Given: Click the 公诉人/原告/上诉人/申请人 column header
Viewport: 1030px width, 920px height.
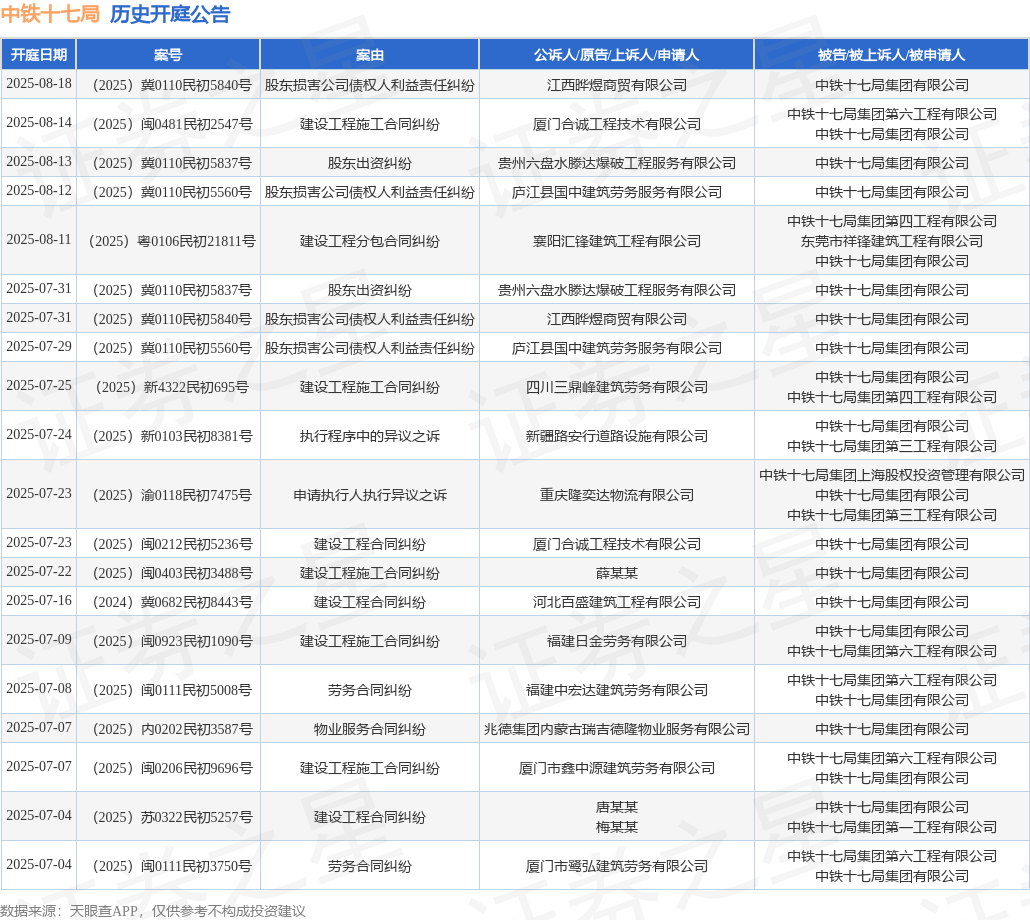Looking at the screenshot, I should 616,55.
